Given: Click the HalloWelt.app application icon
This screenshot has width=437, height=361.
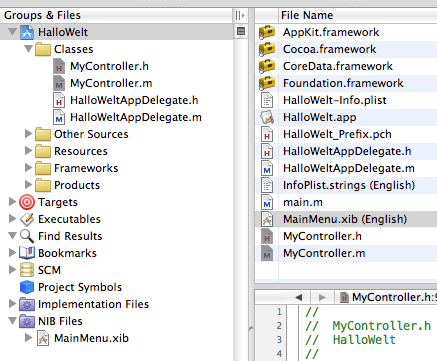Looking at the screenshot, I should [x=267, y=117].
